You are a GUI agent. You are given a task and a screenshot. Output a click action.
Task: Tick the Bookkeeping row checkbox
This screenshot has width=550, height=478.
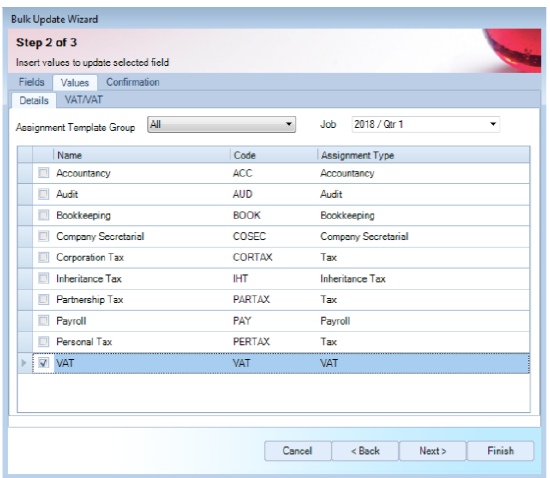(x=43, y=215)
